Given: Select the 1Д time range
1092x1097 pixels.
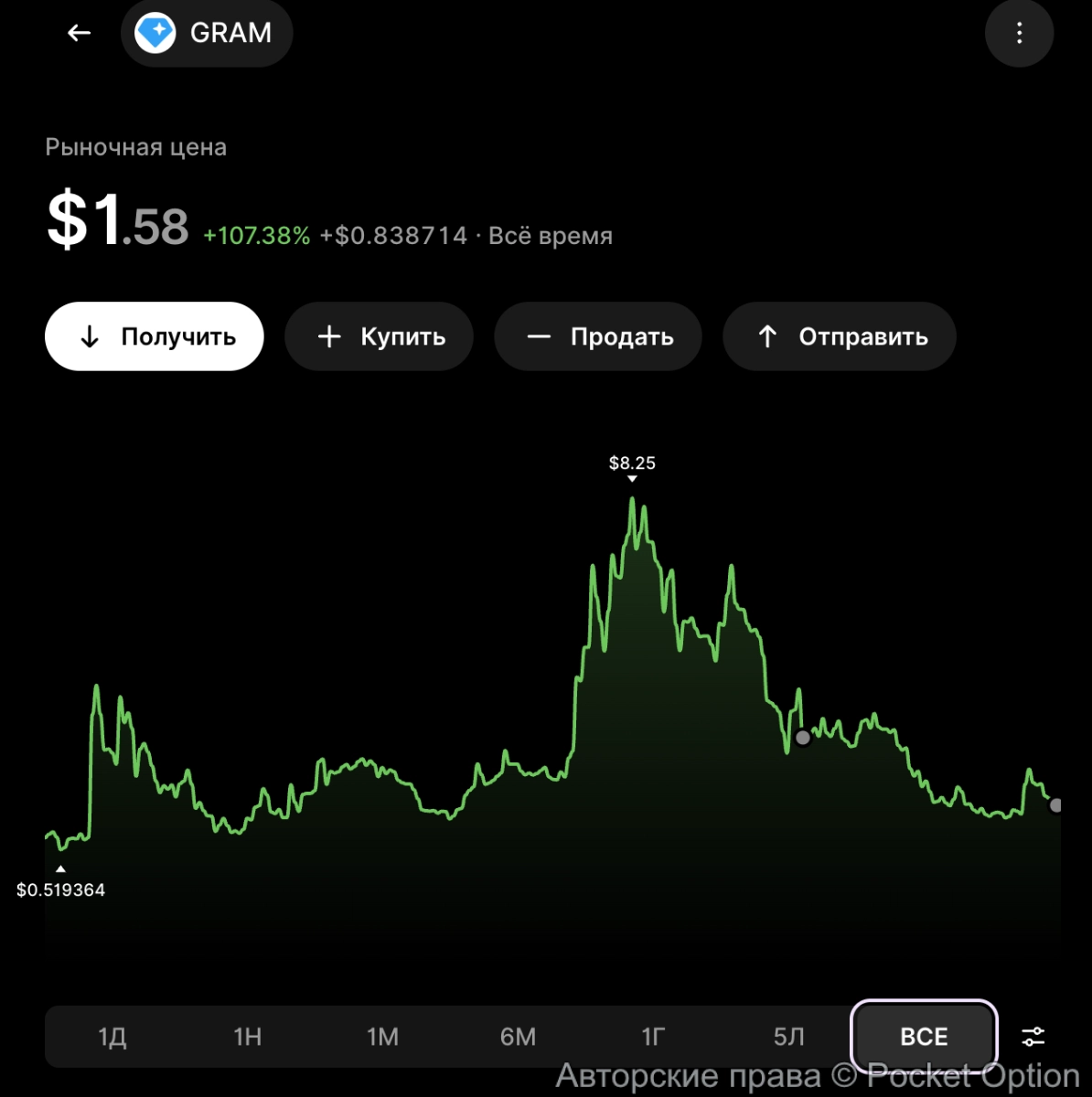Looking at the screenshot, I should 112,1037.
